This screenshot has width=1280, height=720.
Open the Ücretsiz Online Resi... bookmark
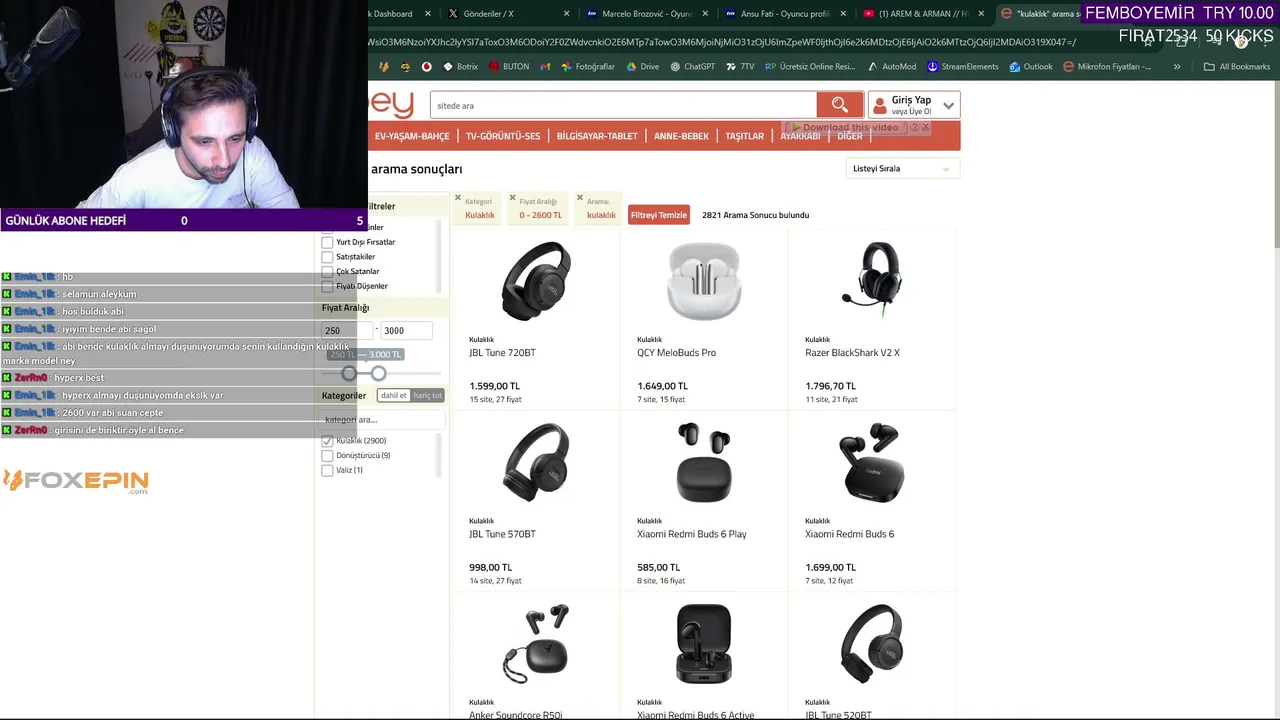click(x=810, y=67)
